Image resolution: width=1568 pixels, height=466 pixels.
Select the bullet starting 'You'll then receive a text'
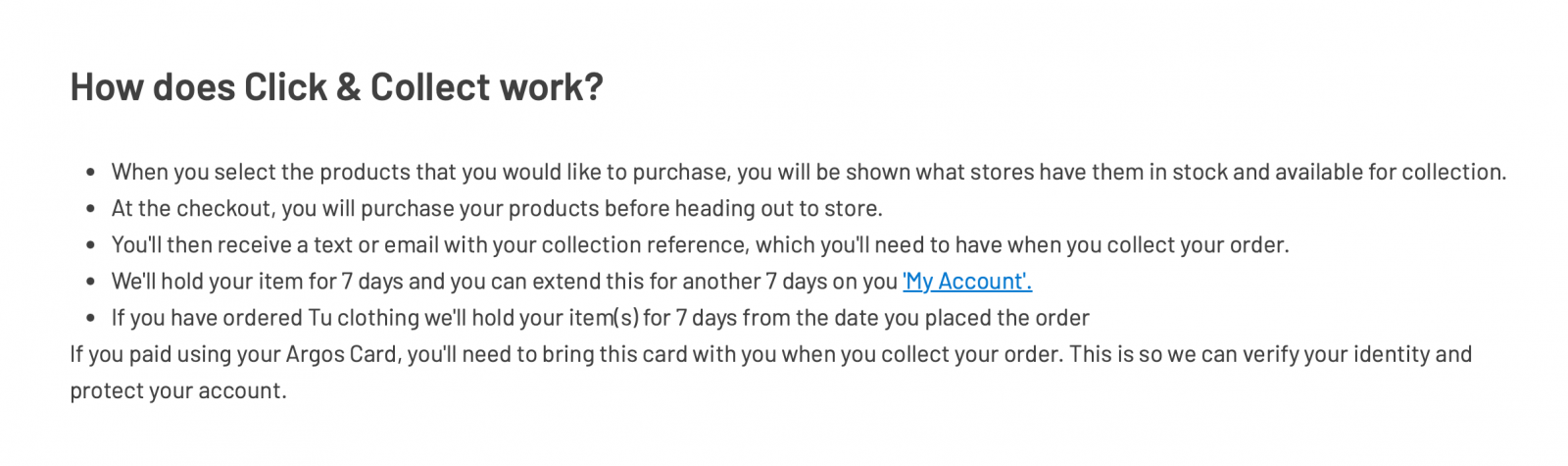pos(700,245)
